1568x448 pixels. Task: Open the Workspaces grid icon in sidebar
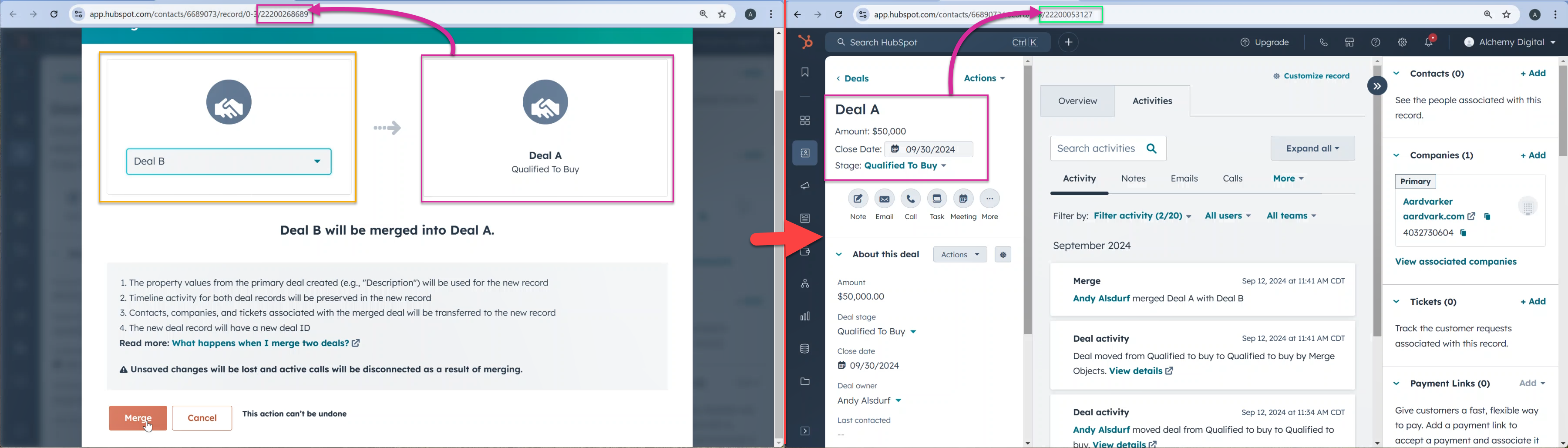point(805,121)
